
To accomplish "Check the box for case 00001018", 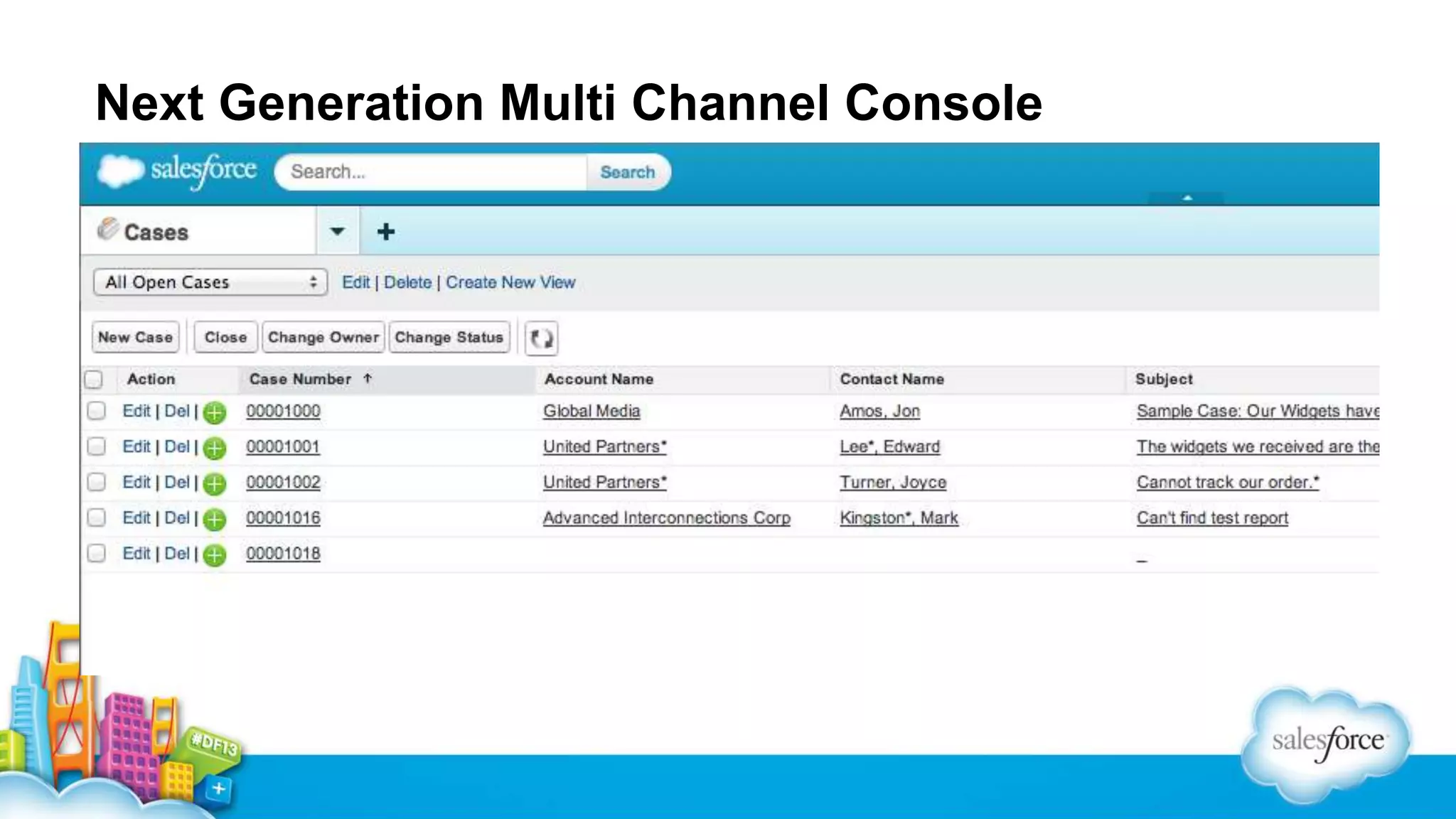I will [96, 553].
